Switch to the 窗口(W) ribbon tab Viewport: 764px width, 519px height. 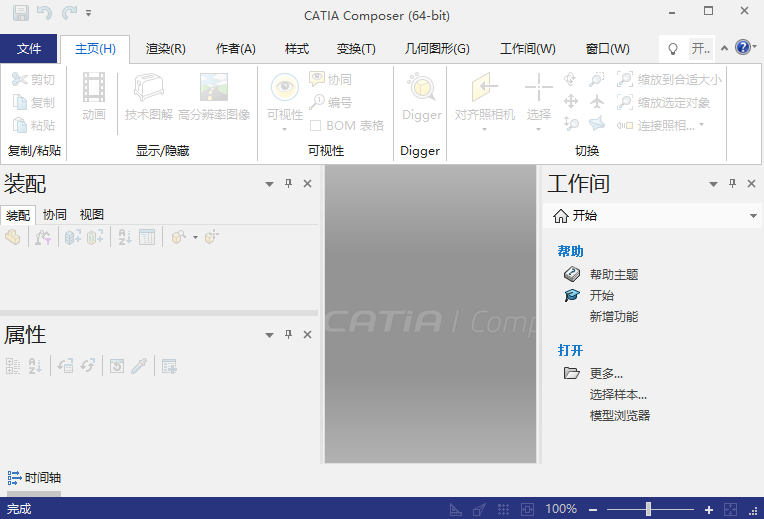[608, 49]
